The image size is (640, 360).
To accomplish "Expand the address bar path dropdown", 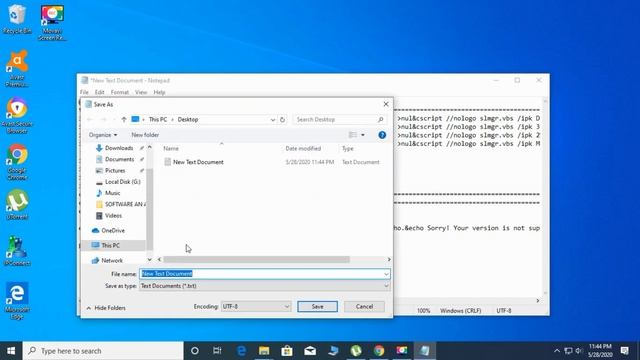I will pyautogui.click(x=273, y=120).
